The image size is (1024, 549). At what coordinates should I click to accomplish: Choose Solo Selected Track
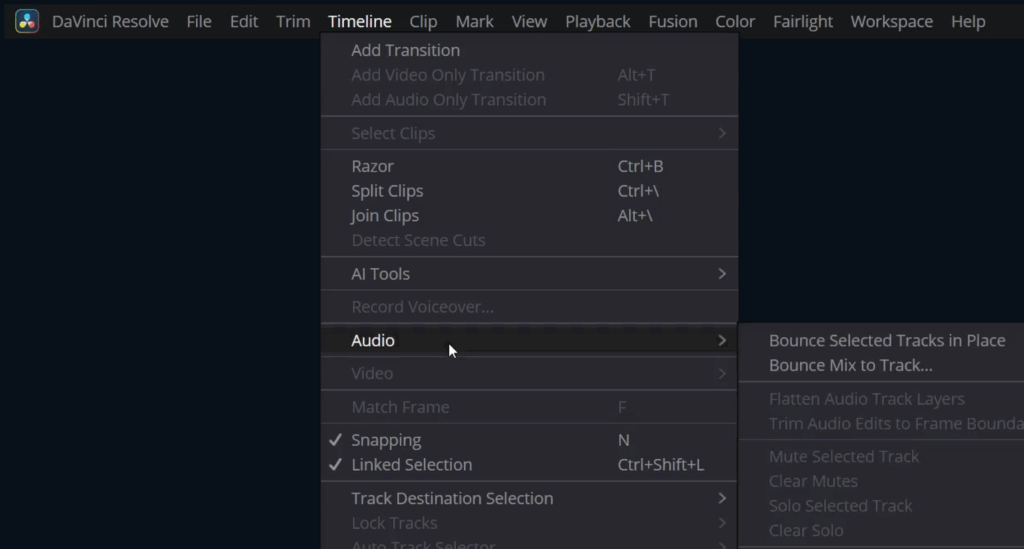point(882,507)
